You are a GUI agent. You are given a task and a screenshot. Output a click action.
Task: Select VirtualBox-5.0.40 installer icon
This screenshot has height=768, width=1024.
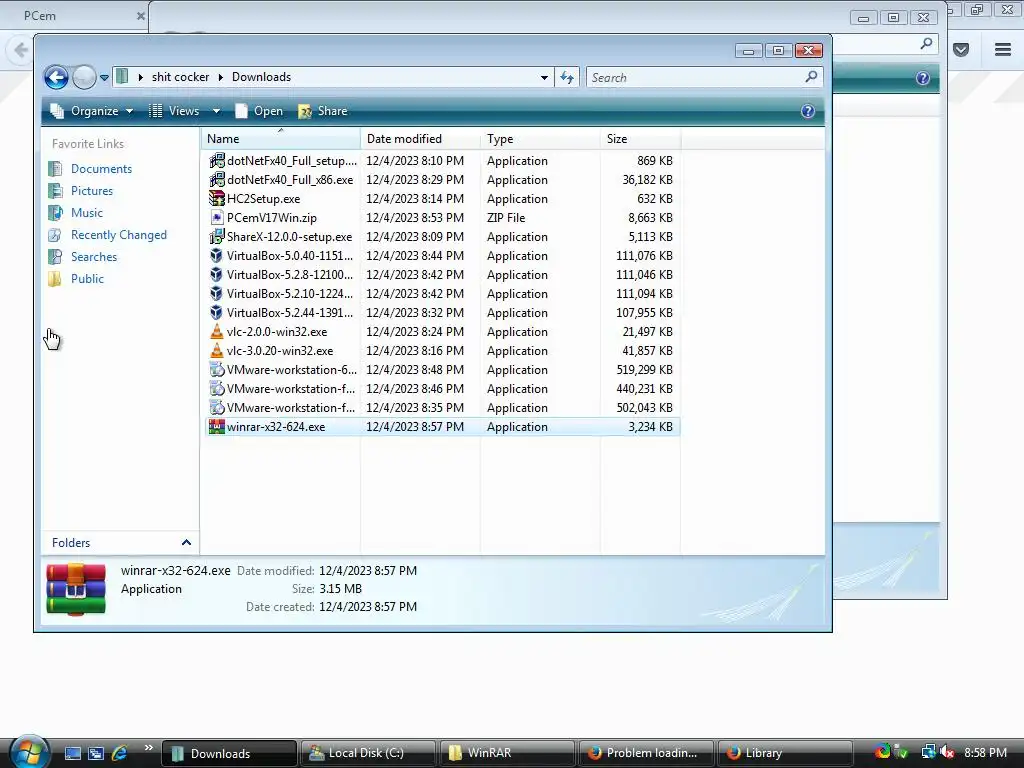pos(217,255)
